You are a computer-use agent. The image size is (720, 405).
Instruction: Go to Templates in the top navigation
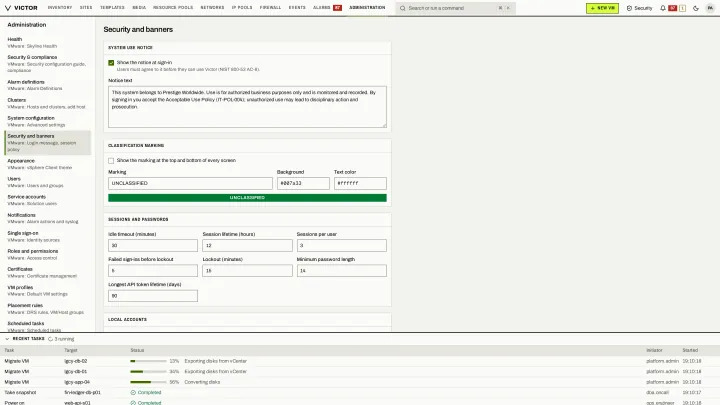[112, 8]
